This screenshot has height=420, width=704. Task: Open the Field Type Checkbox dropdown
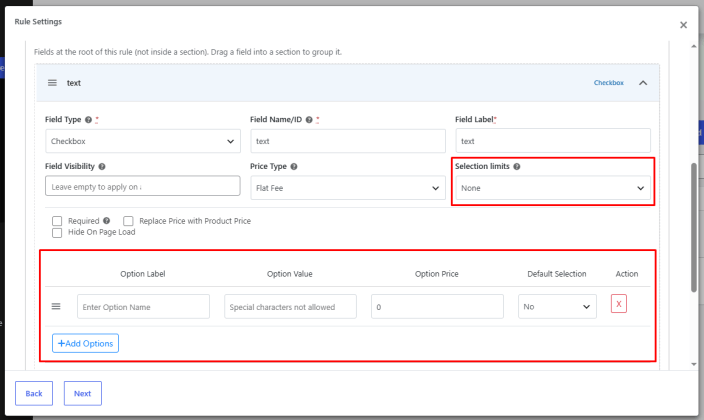(143, 141)
